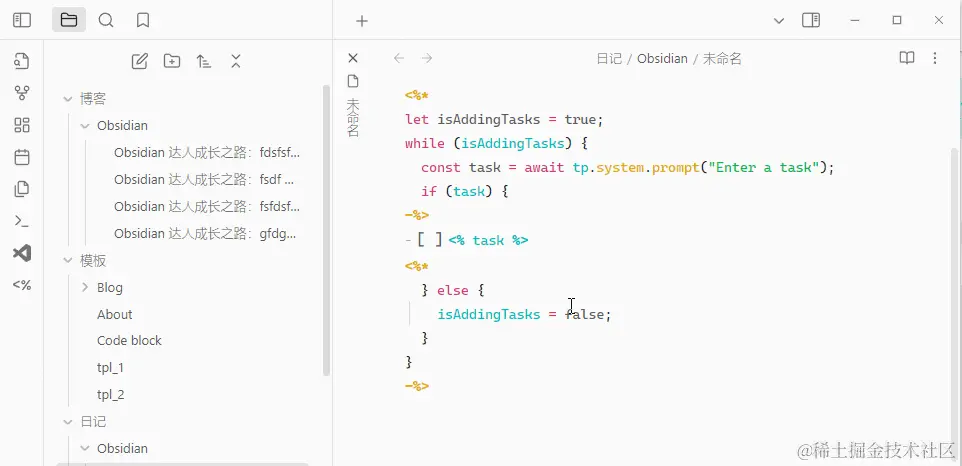Viewport: 962px width, 466px height.
Task: Add a new tab with plus
Action: 362,21
